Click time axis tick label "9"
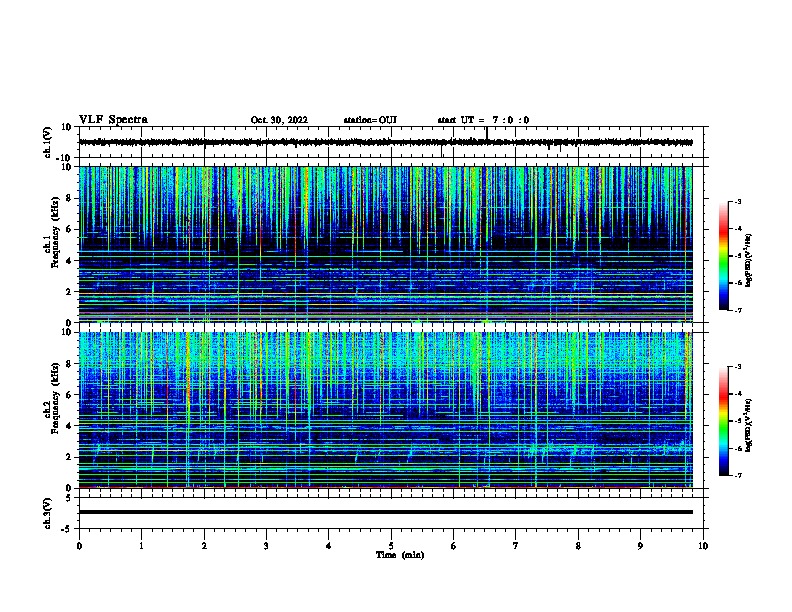 click(640, 546)
